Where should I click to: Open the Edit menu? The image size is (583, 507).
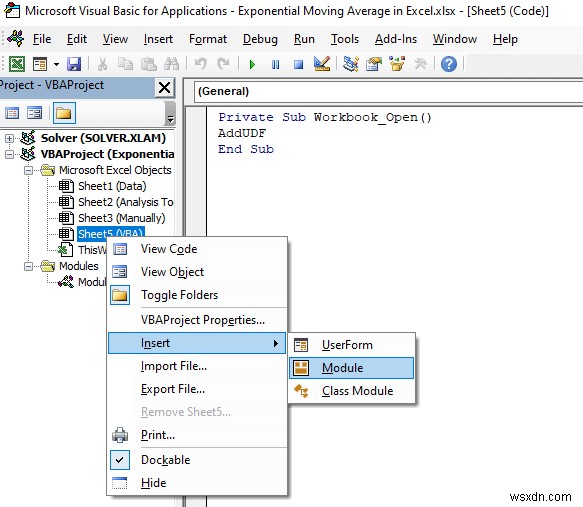77,39
